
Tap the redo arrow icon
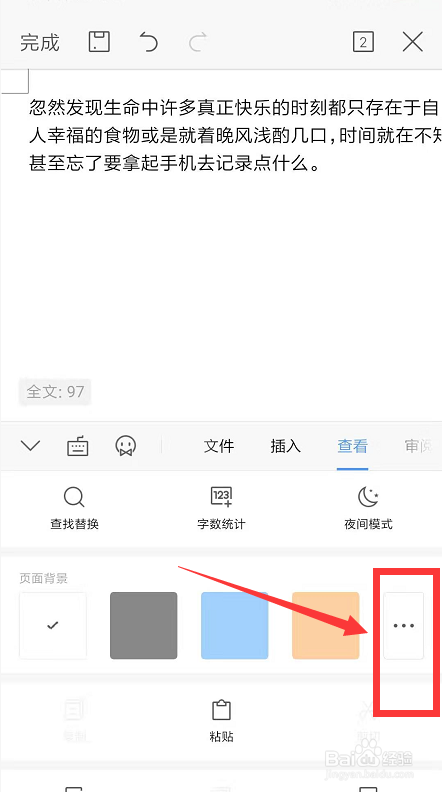[198, 42]
